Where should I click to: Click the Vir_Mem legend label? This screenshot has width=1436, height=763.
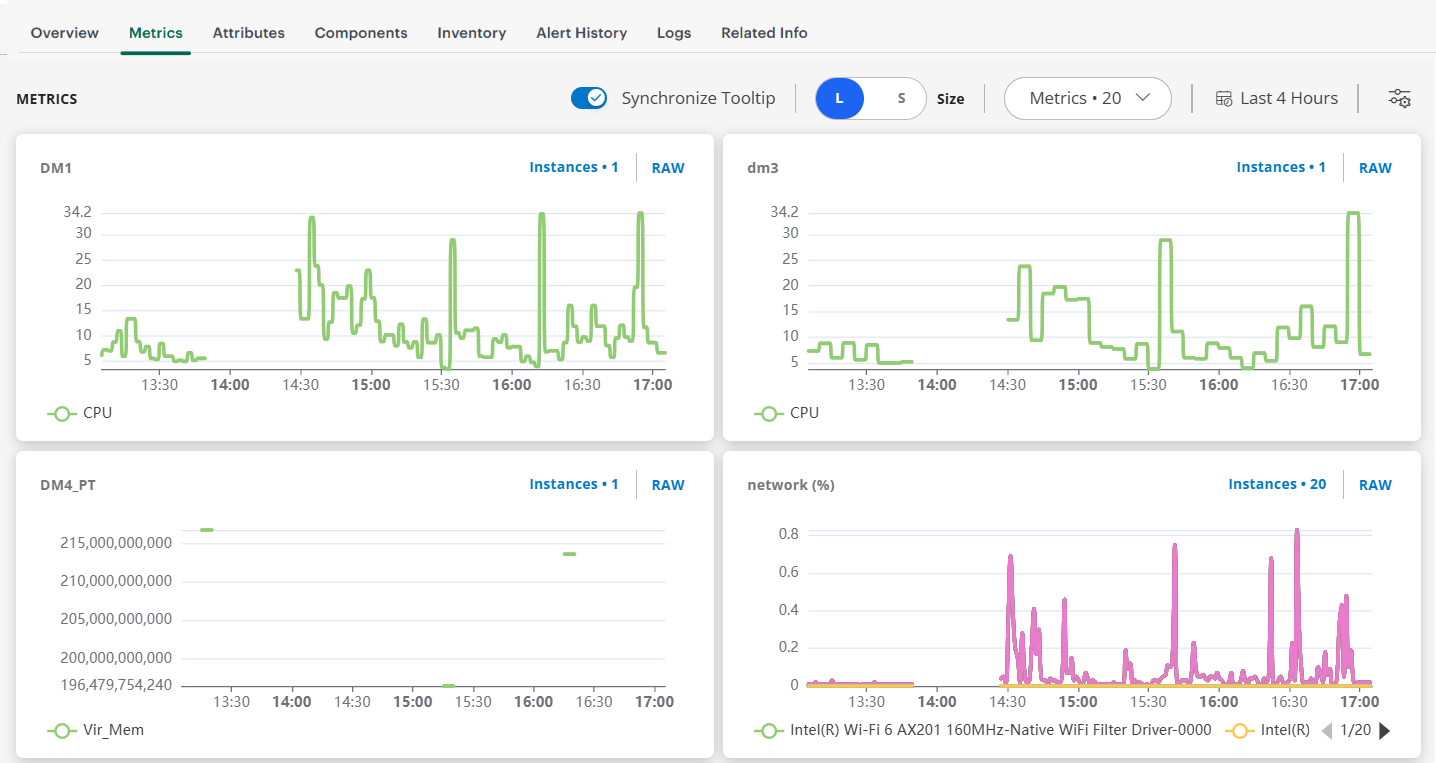[x=113, y=730]
